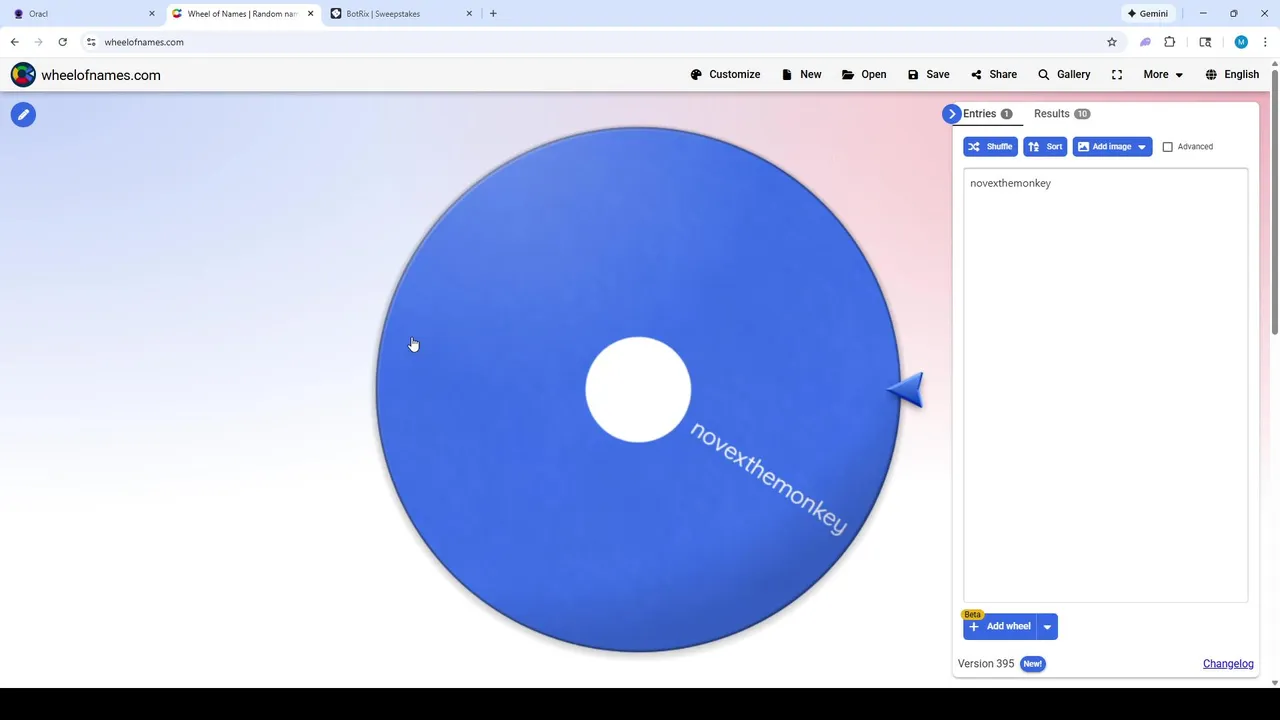Screen dimensions: 1280x720
Task: Open a new browser tab
Action: (x=493, y=14)
